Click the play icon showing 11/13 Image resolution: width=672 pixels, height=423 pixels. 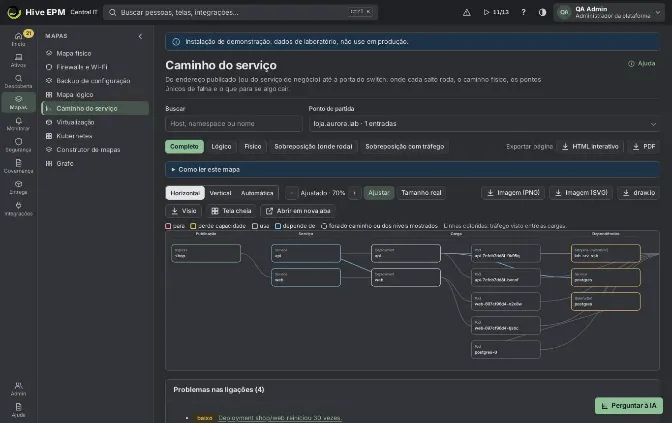486,12
